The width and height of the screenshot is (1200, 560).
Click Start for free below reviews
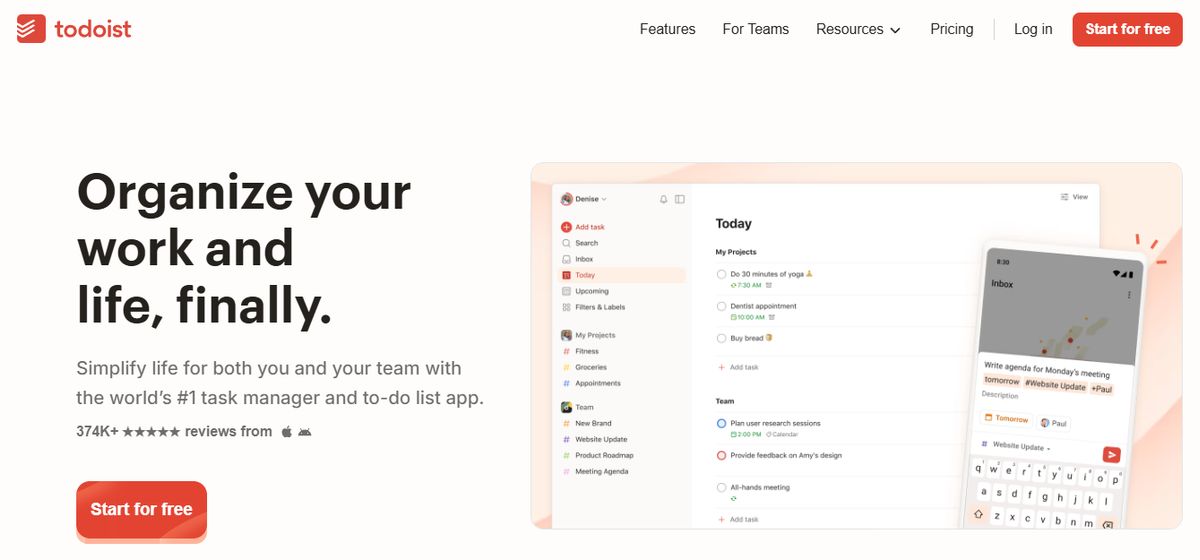coord(141,510)
